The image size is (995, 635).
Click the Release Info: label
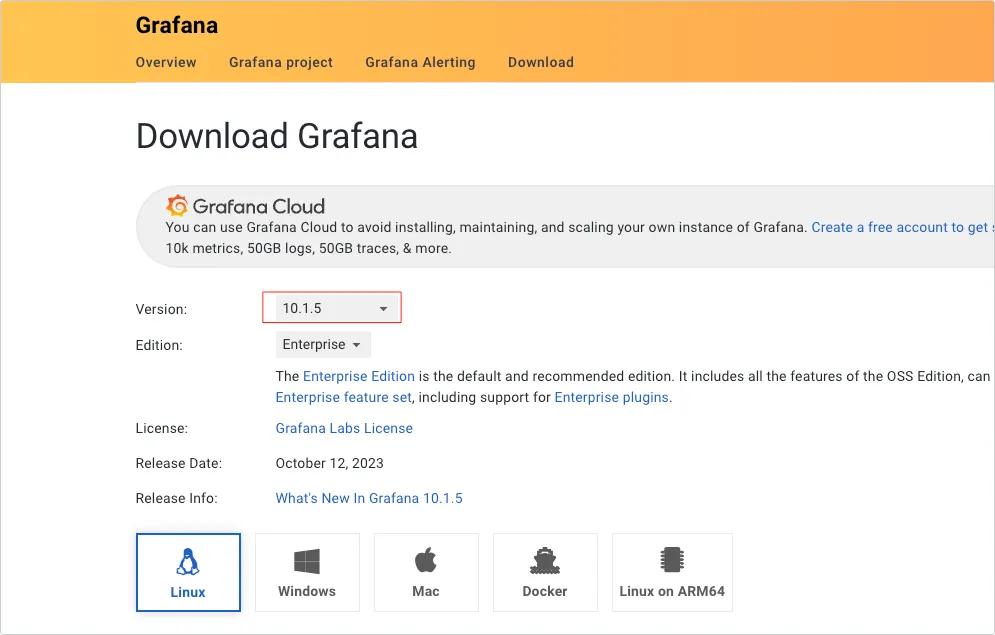176,498
